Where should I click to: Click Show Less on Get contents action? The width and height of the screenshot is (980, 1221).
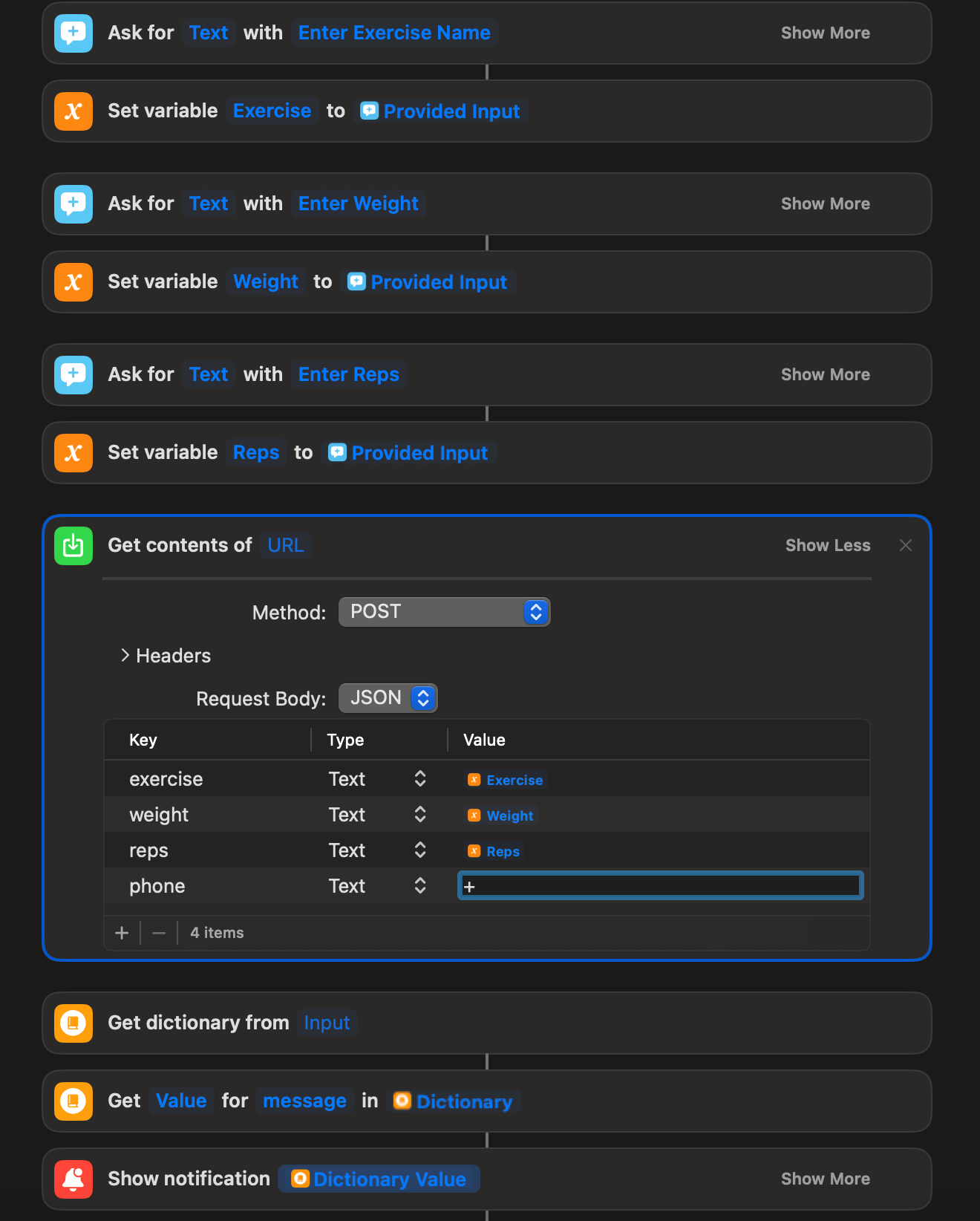pos(827,546)
